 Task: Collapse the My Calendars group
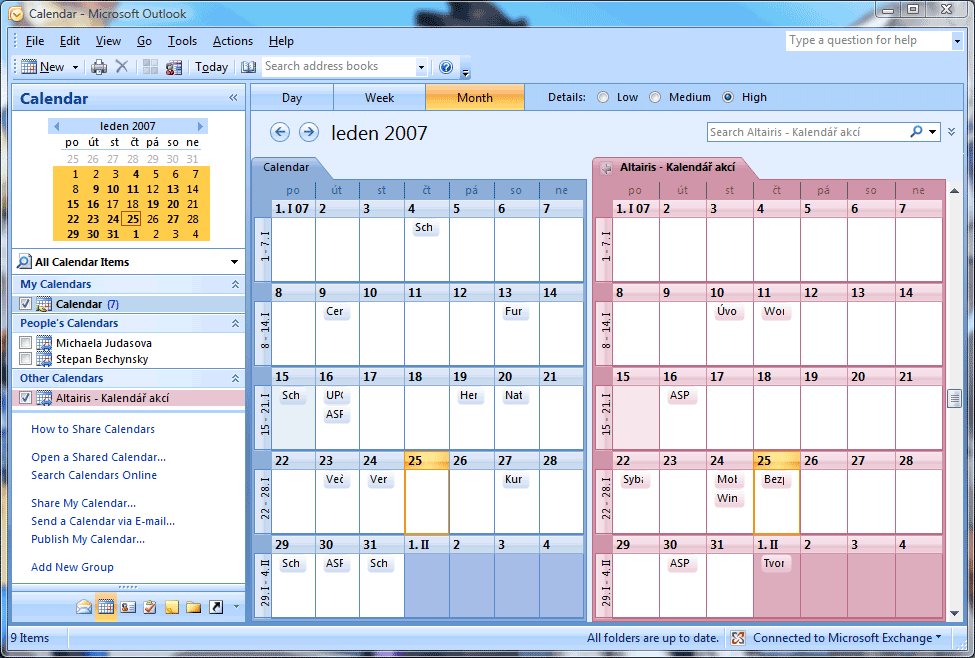235,284
